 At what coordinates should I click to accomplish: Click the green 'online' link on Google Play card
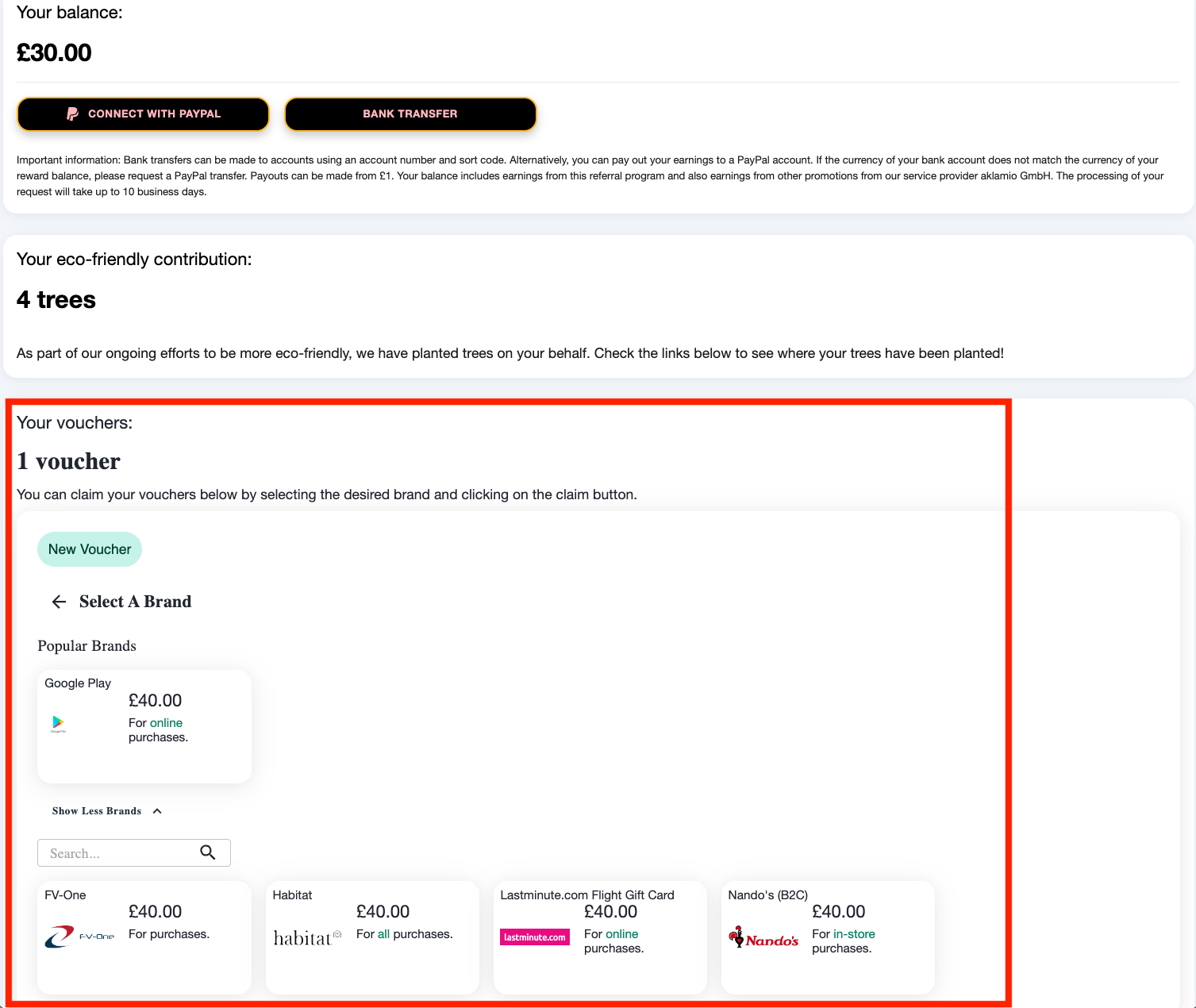167,723
